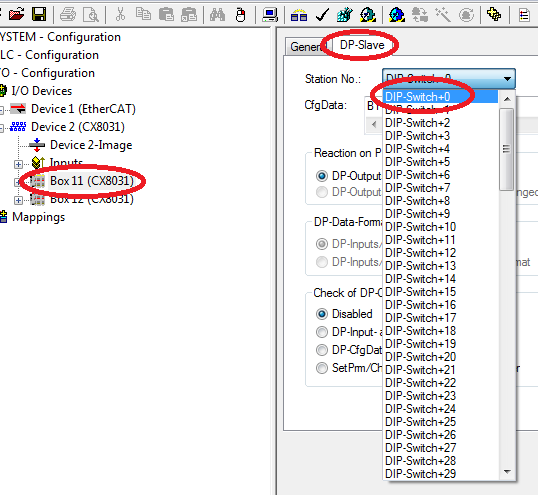Screen dimensions: 538x495
Task: Select Box 11 (CX8031) in the tree
Action: [92, 181]
